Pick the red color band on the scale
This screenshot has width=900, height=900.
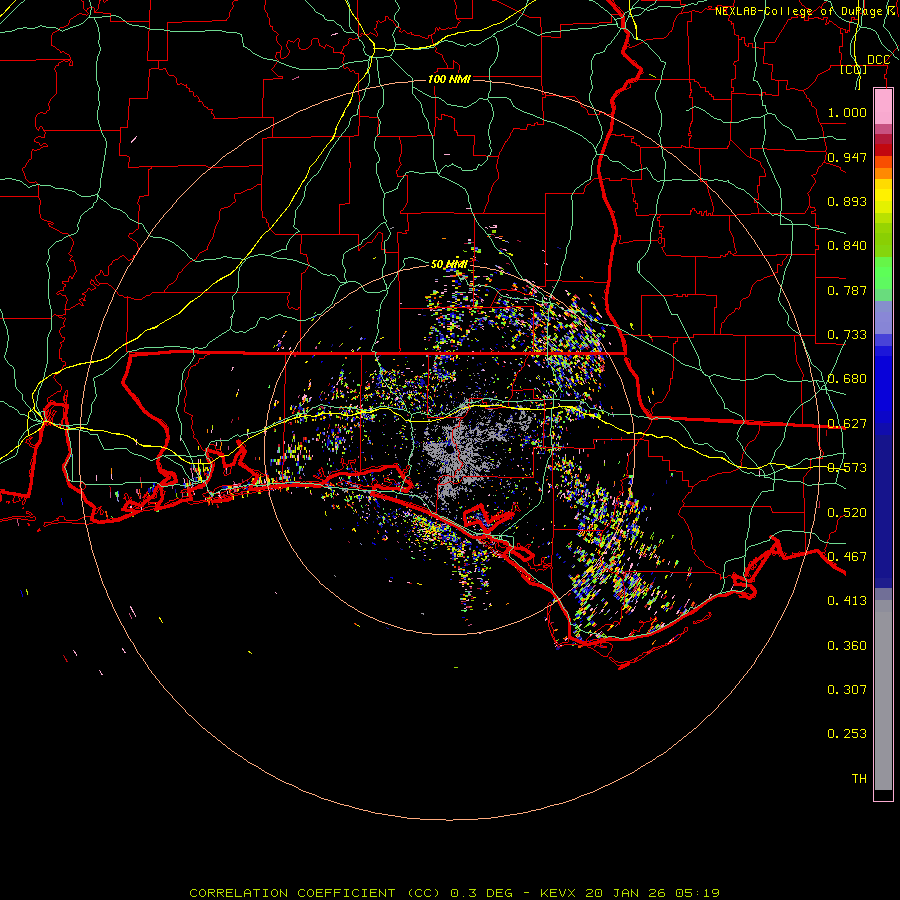(883, 150)
